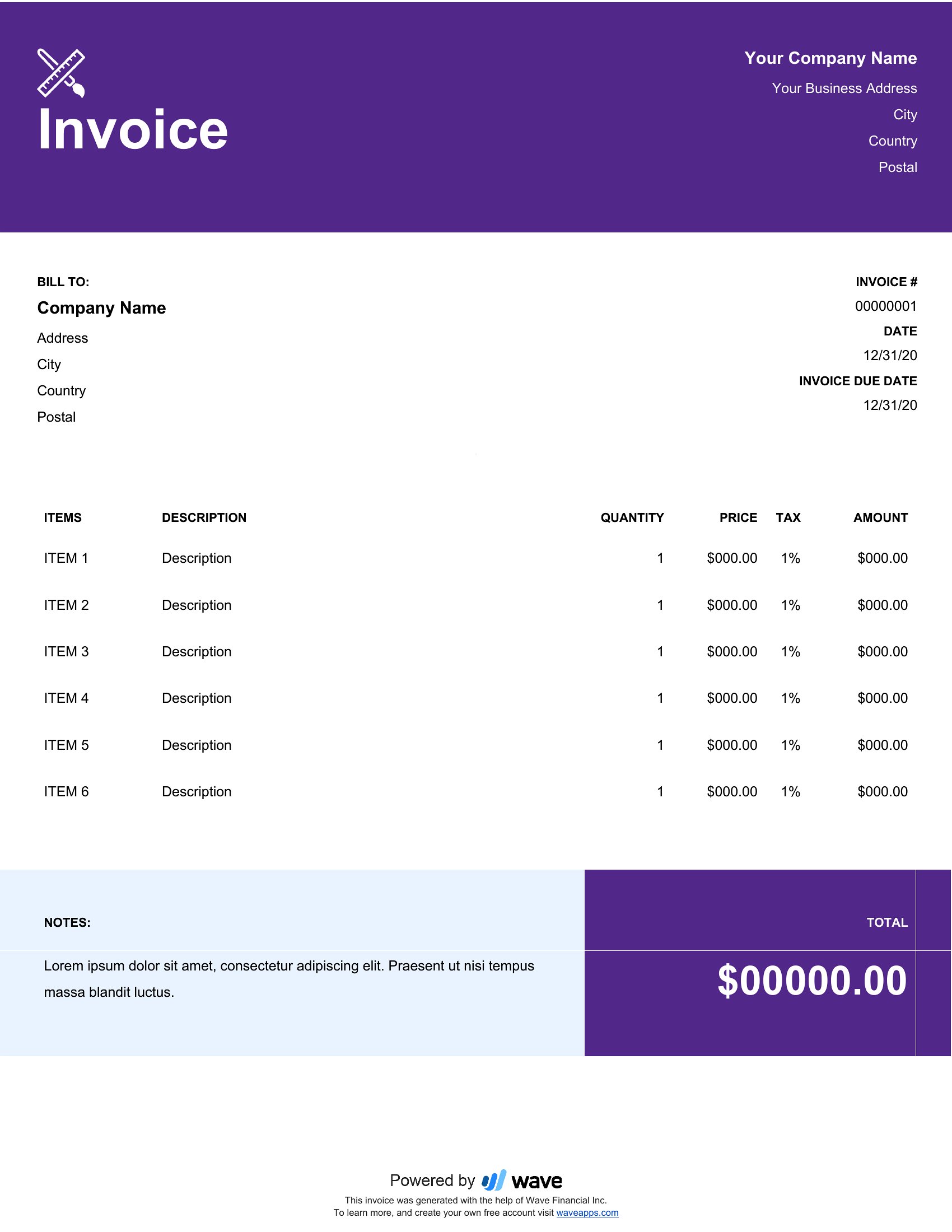Select the ITEM 3 description text
952x1232 pixels.
(x=196, y=652)
